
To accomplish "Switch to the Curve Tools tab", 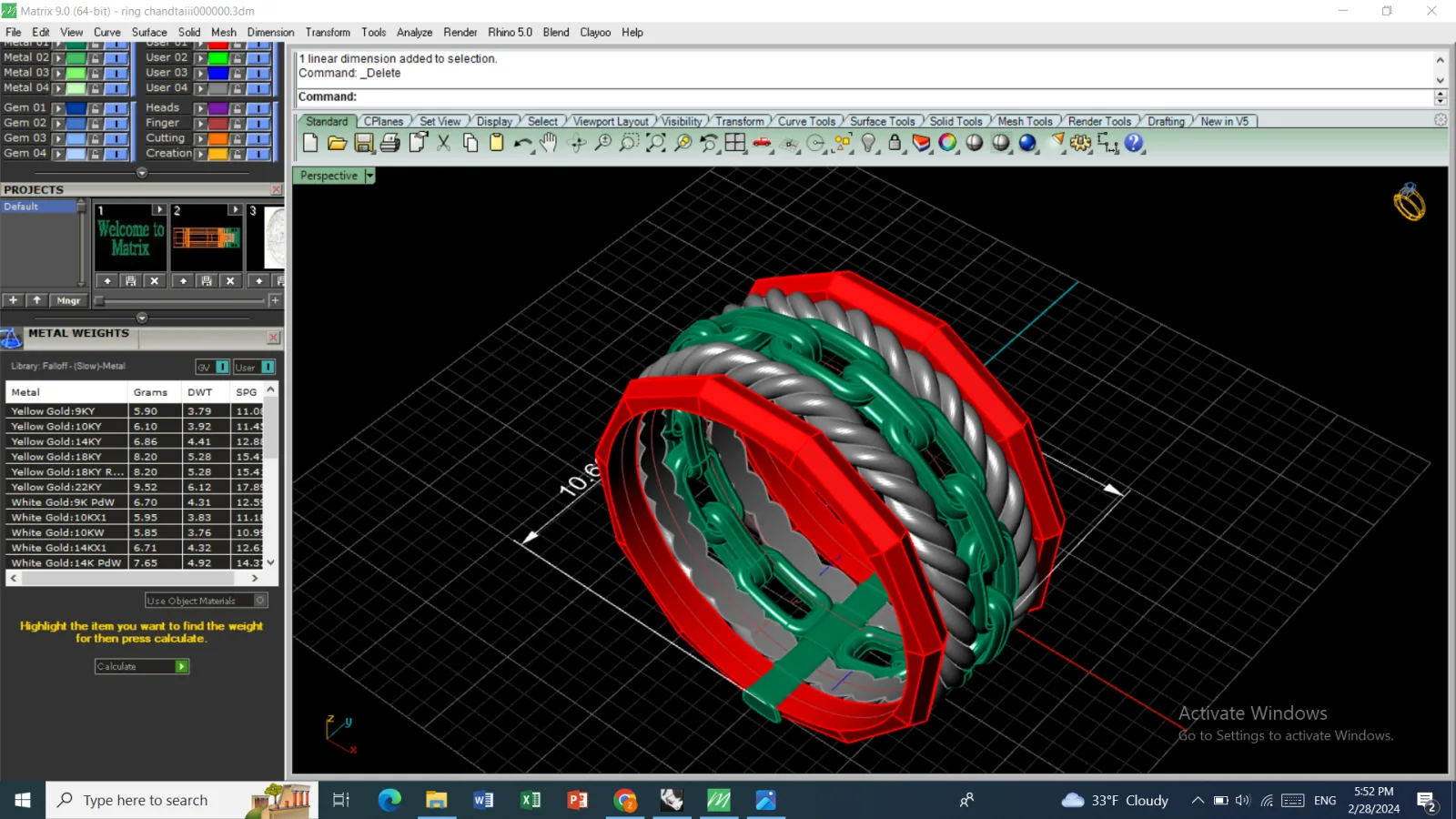I will pos(806,121).
